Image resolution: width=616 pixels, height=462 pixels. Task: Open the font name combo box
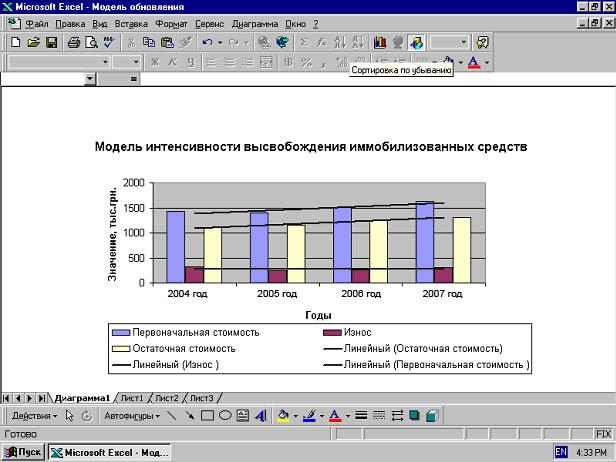click(58, 62)
